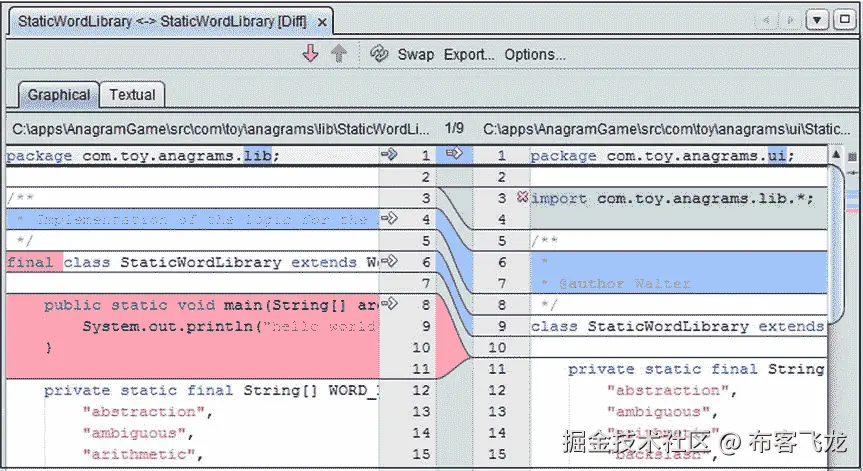Viewport: 863px width, 471px height.
Task: Close the StaticWordLibrary [Diff] tab
Action: click(x=322, y=23)
